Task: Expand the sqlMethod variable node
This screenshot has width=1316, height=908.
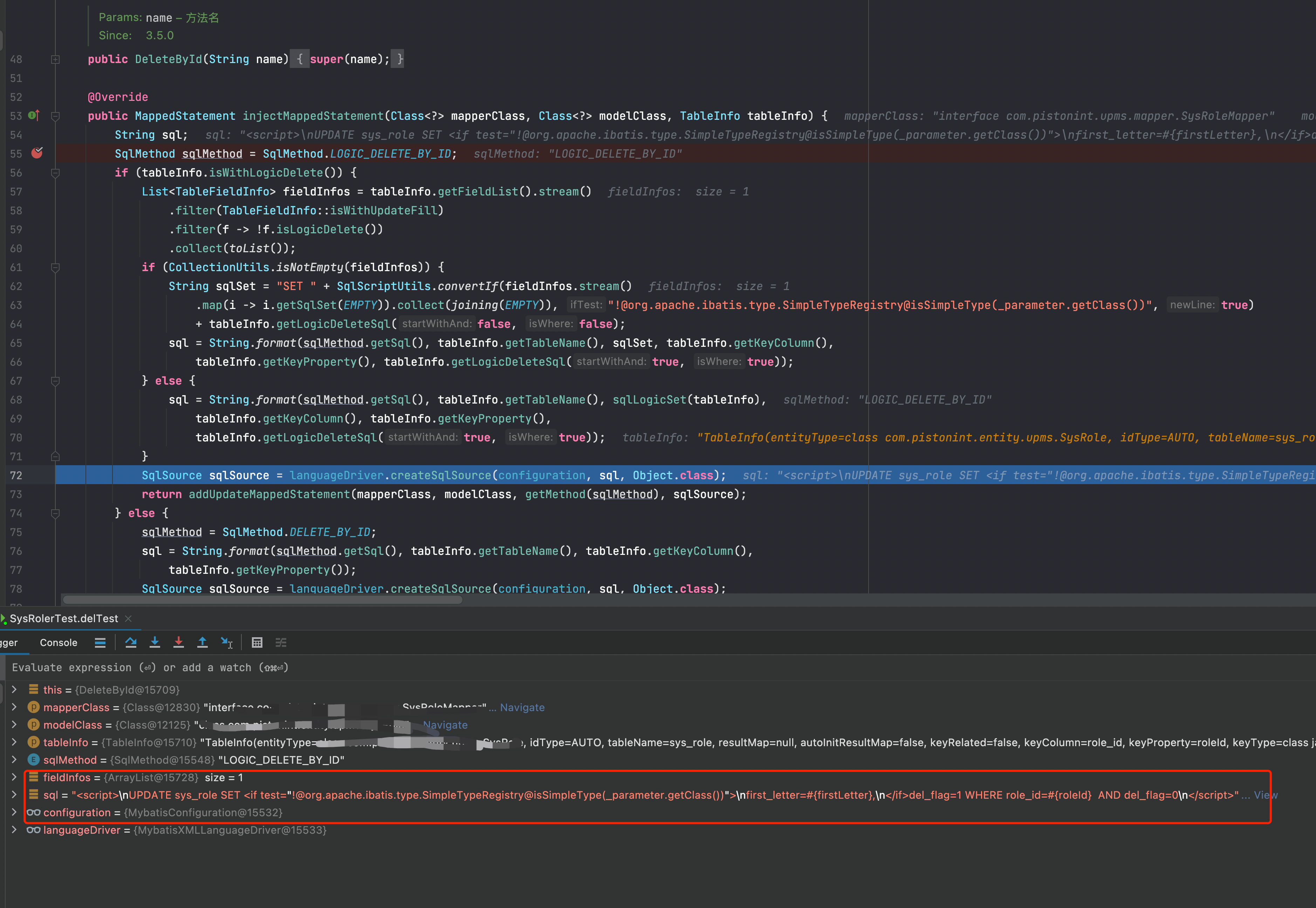Action: (x=14, y=759)
